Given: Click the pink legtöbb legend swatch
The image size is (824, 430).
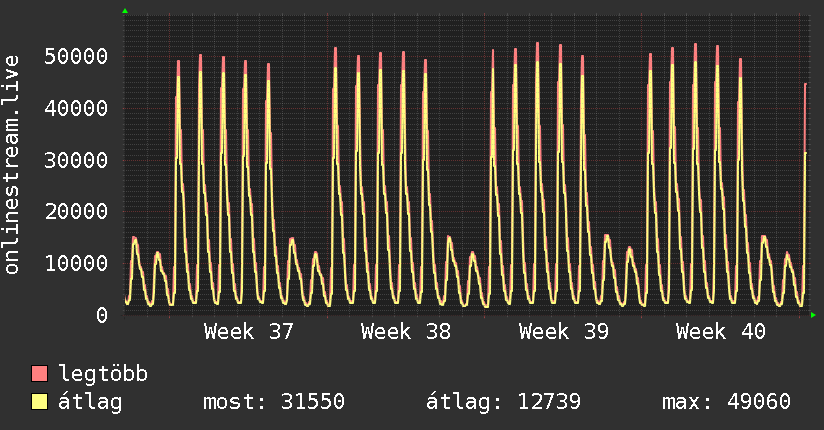Looking at the screenshot, I should coord(40,373).
